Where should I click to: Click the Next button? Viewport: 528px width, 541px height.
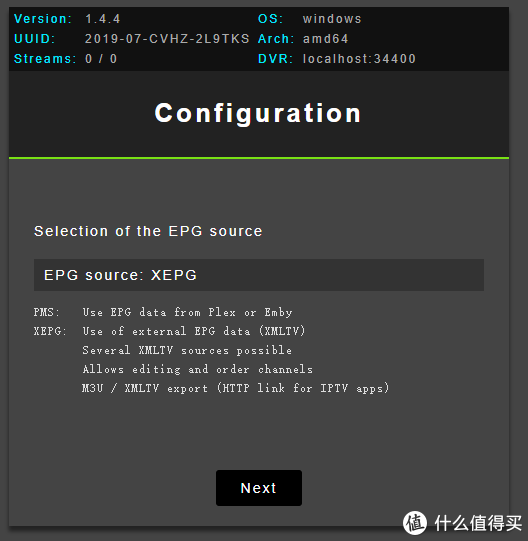(x=259, y=488)
